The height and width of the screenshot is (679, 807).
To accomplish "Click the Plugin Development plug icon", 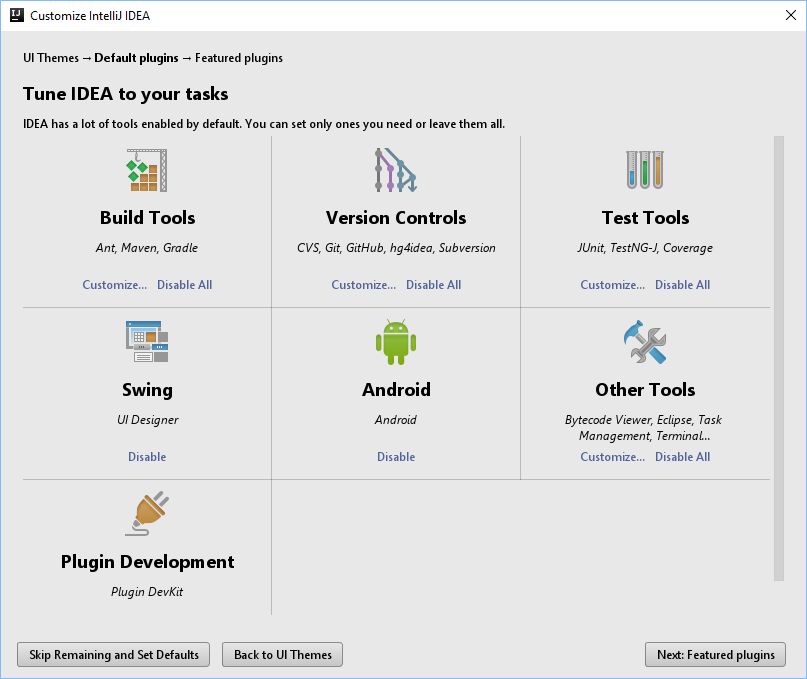I will (147, 513).
